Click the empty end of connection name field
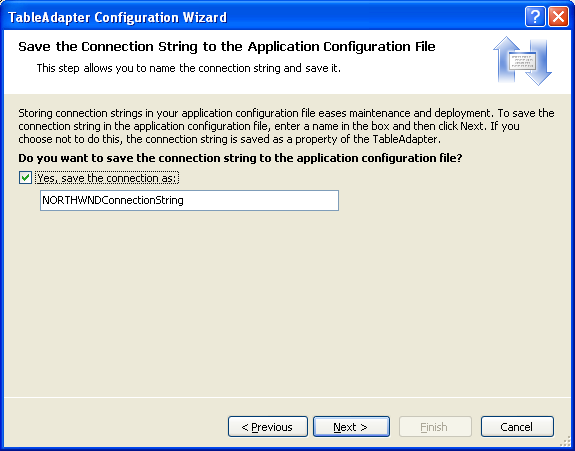Screen dimensions: 575x451 tap(260, 200)
